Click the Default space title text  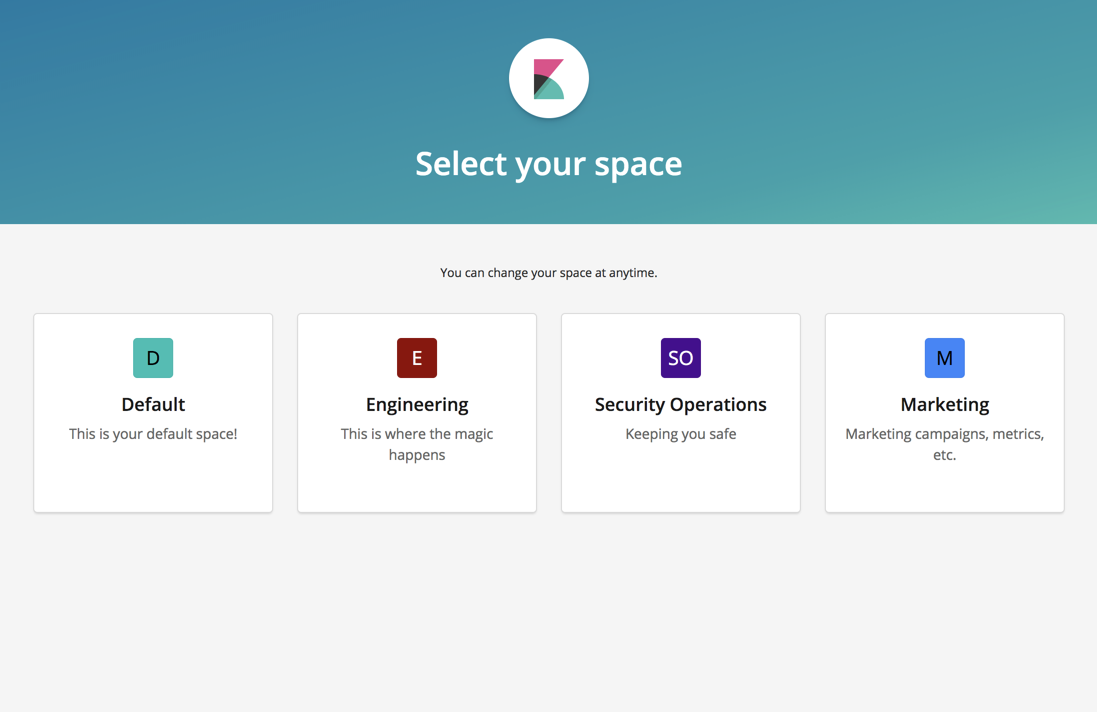coord(153,404)
